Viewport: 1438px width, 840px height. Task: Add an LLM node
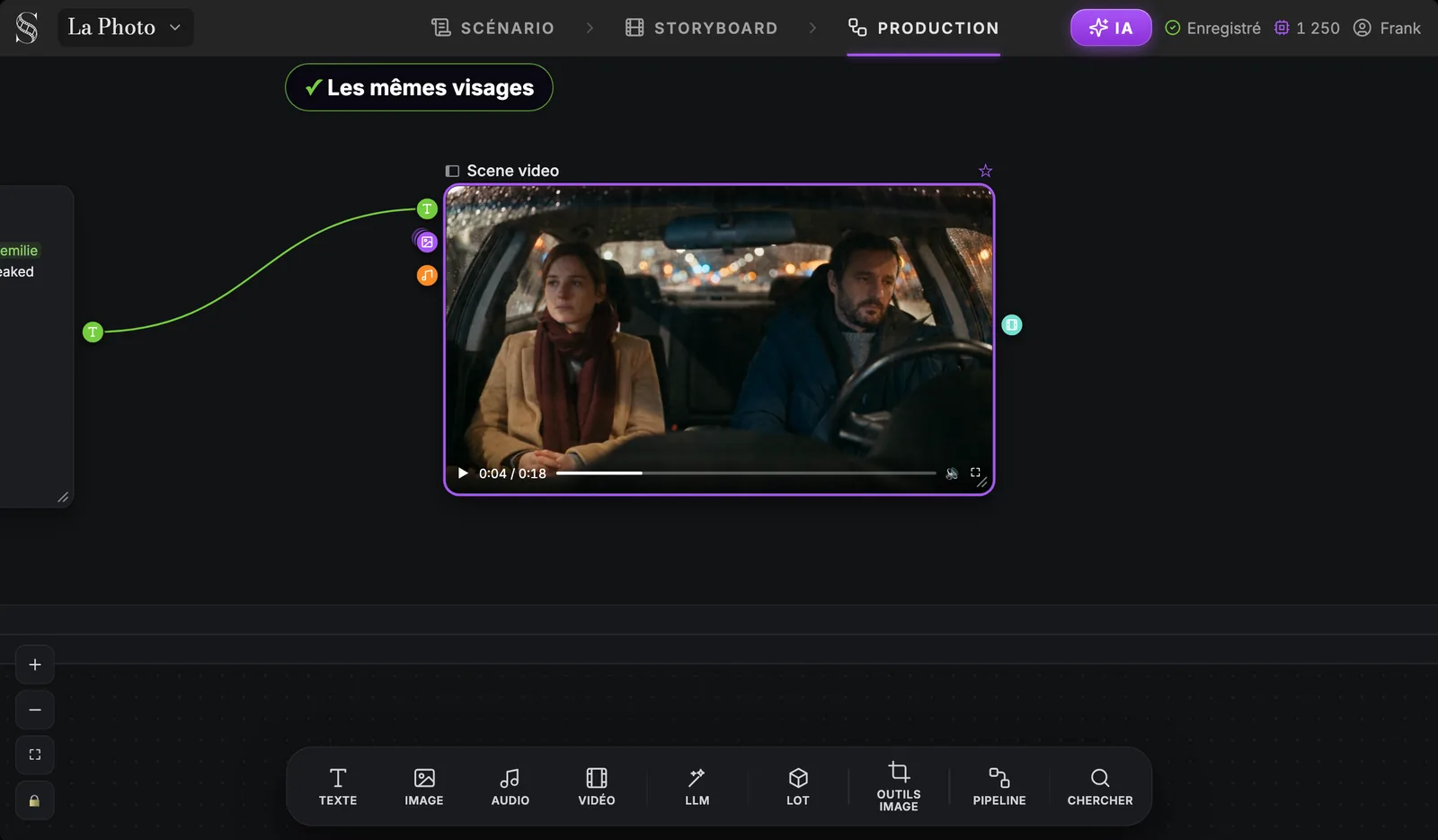(x=697, y=786)
